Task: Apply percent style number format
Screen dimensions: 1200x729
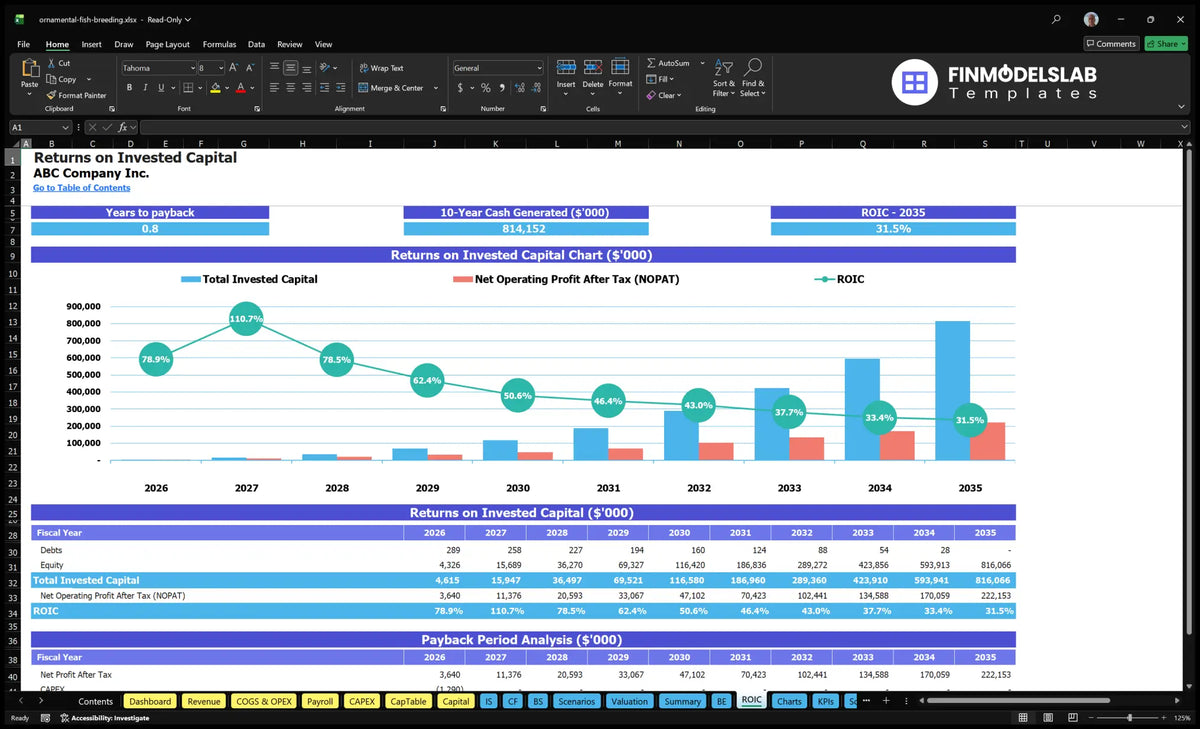Action: tap(486, 88)
